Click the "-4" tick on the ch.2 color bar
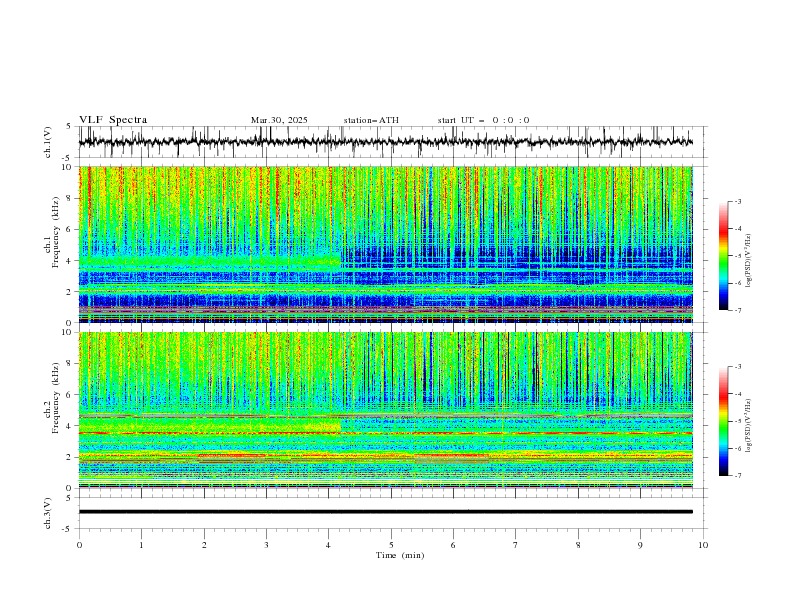 click(x=737, y=394)
